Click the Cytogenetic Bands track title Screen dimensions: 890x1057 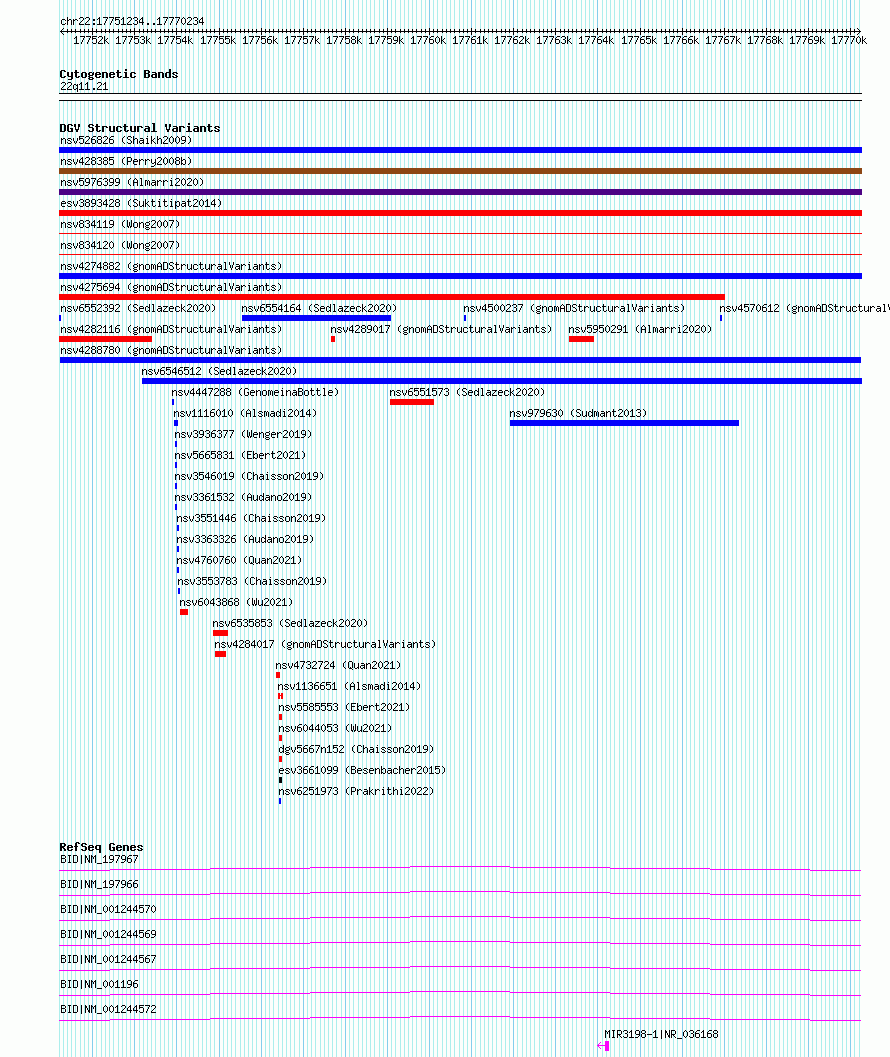click(x=119, y=74)
